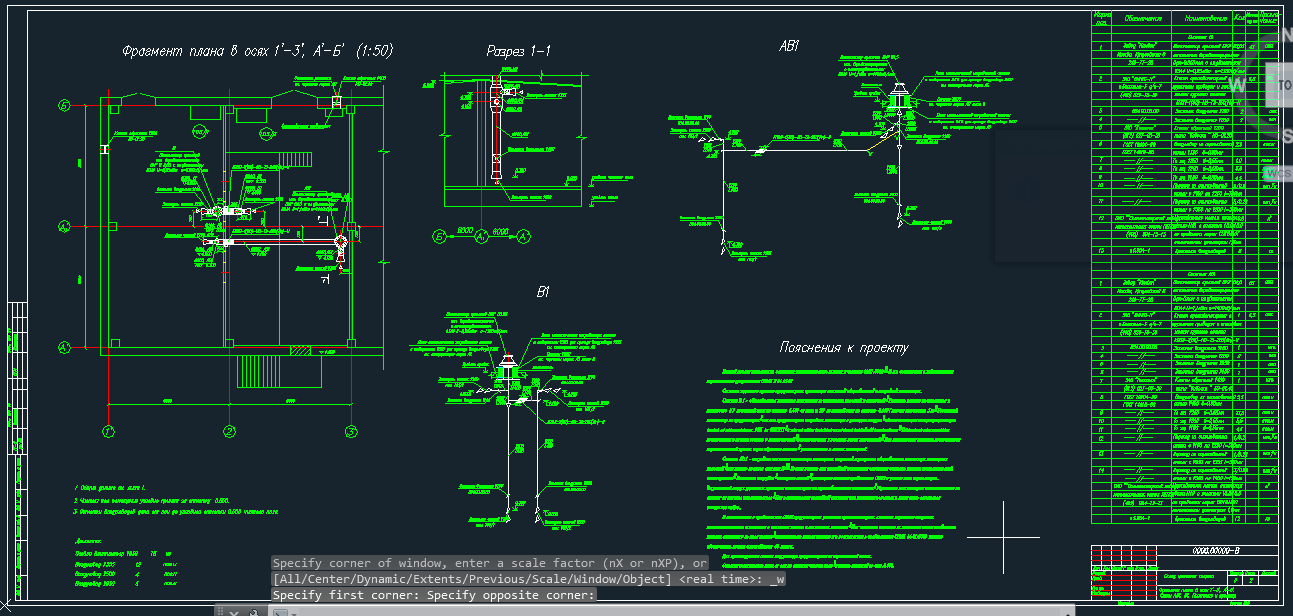Screen dimensions: 1293x616
Task: Click the 'Specify first corner' command input line
Action: 433,595
